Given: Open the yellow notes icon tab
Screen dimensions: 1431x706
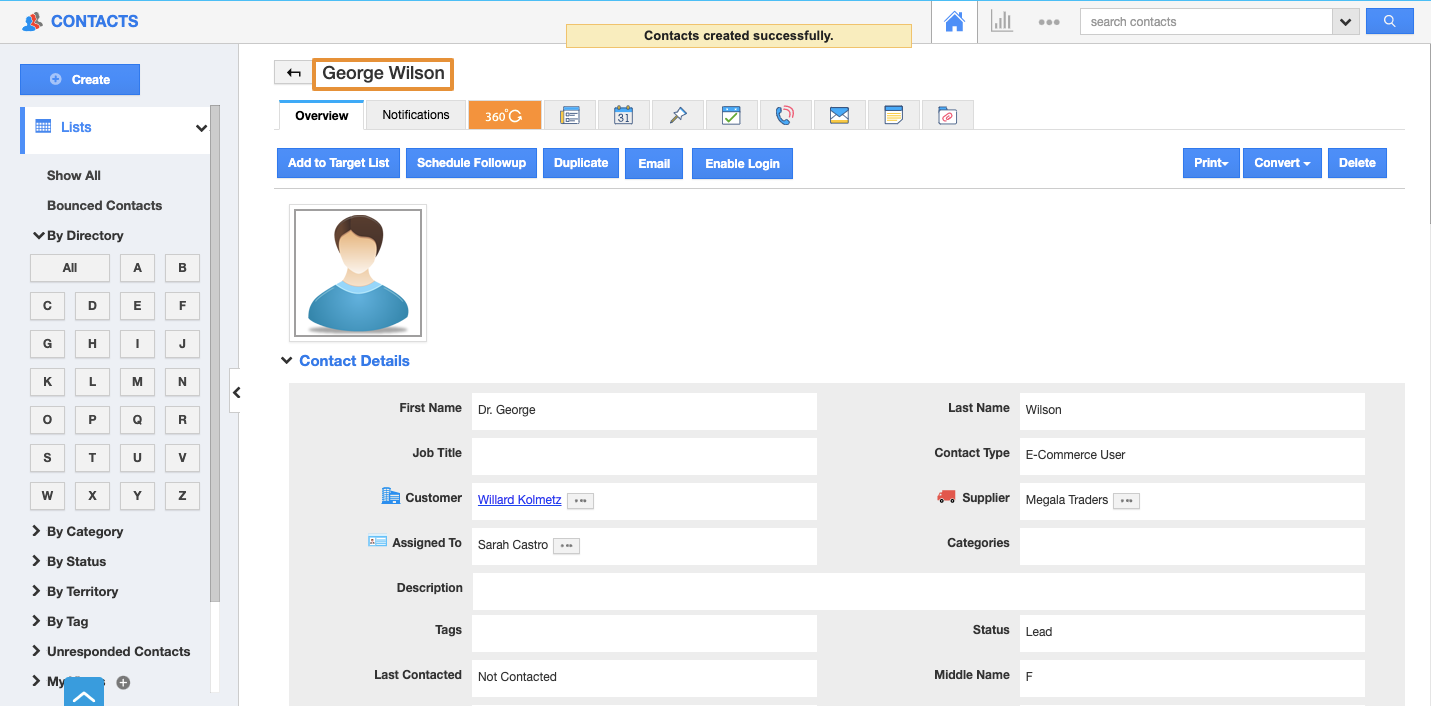Looking at the screenshot, I should coord(893,115).
